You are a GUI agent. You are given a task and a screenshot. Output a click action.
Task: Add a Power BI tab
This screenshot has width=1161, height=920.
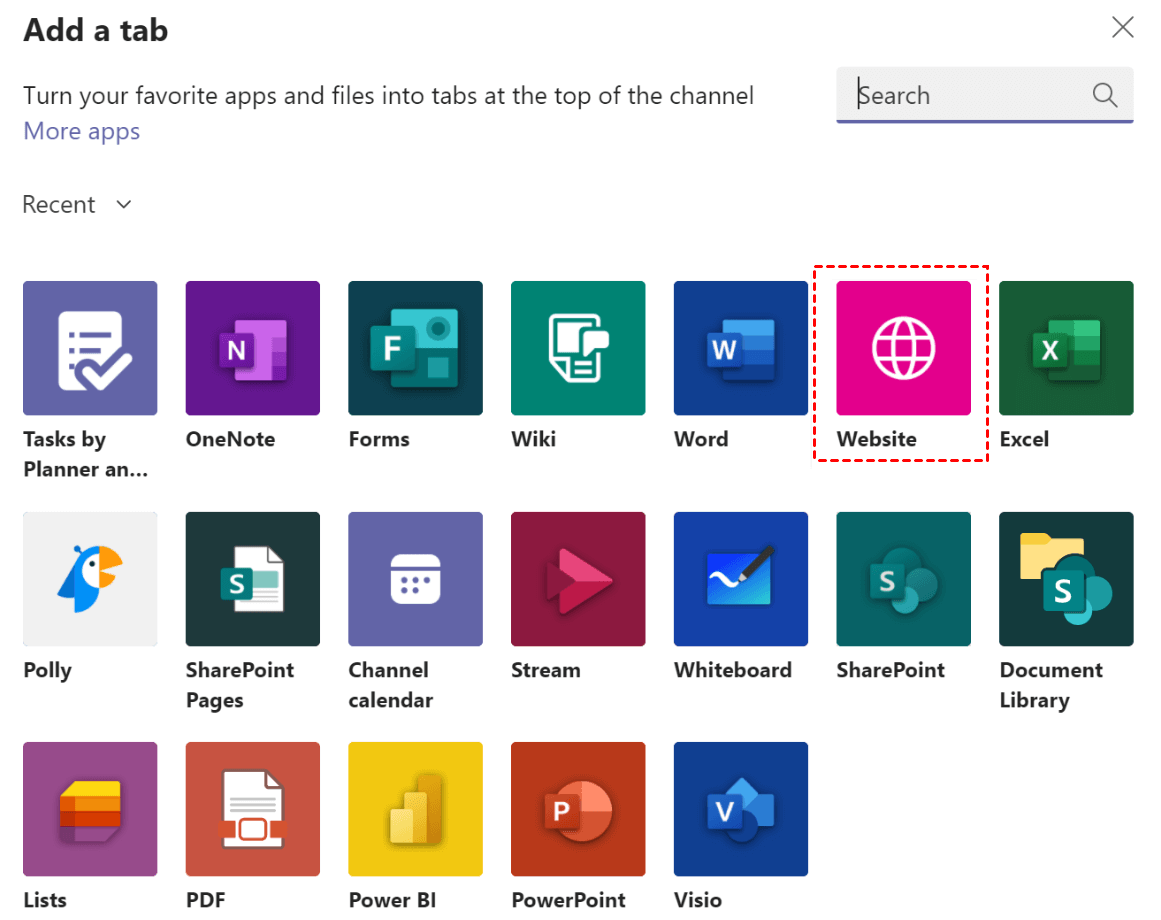[415, 809]
